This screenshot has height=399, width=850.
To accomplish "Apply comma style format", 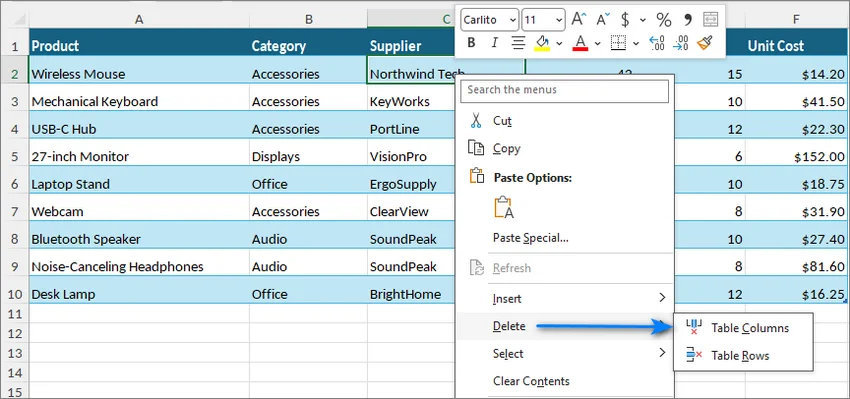I will (x=688, y=20).
